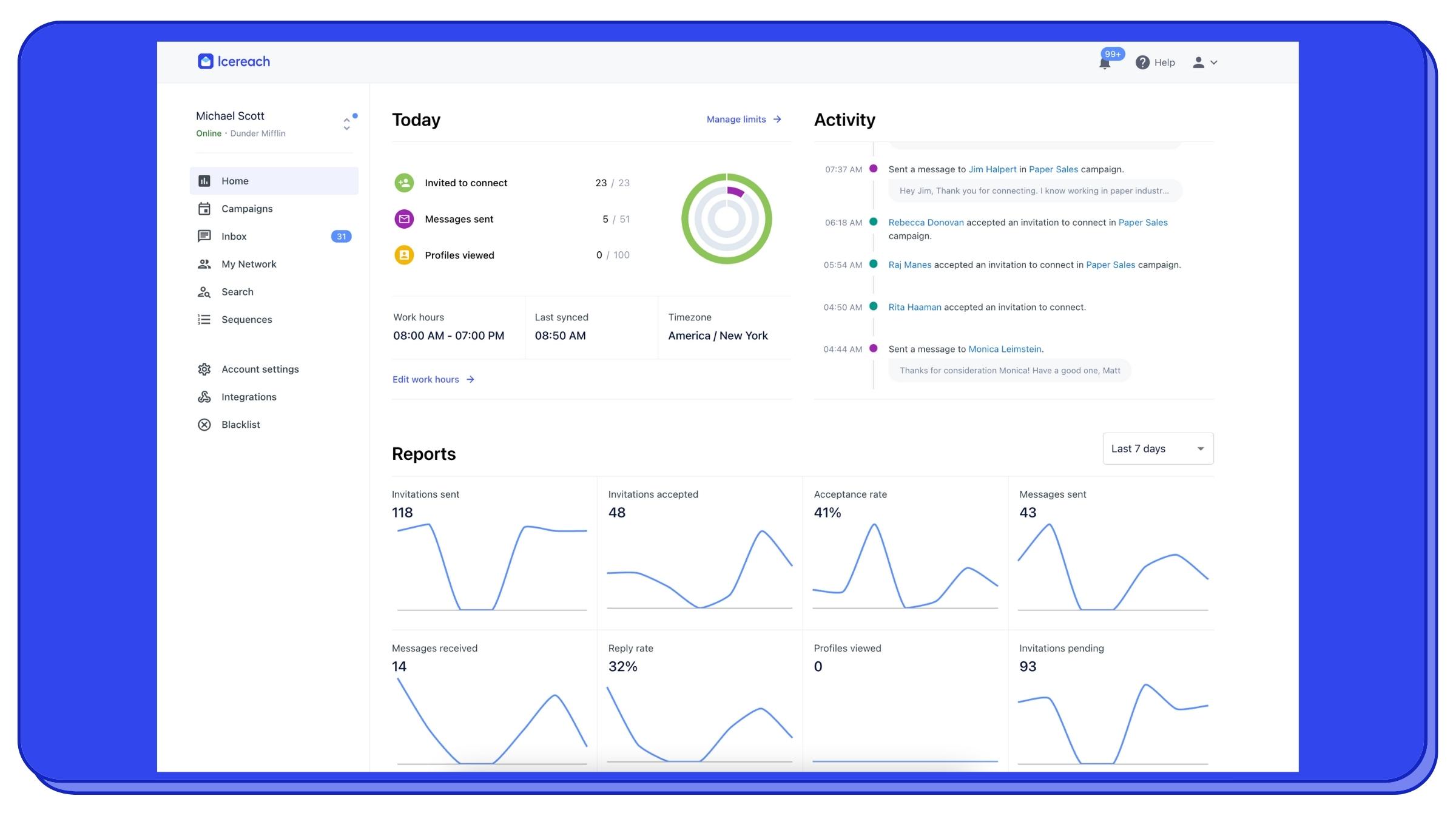The image size is (1456, 813).
Task: Open the Inbox menu item
Action: coord(234,237)
